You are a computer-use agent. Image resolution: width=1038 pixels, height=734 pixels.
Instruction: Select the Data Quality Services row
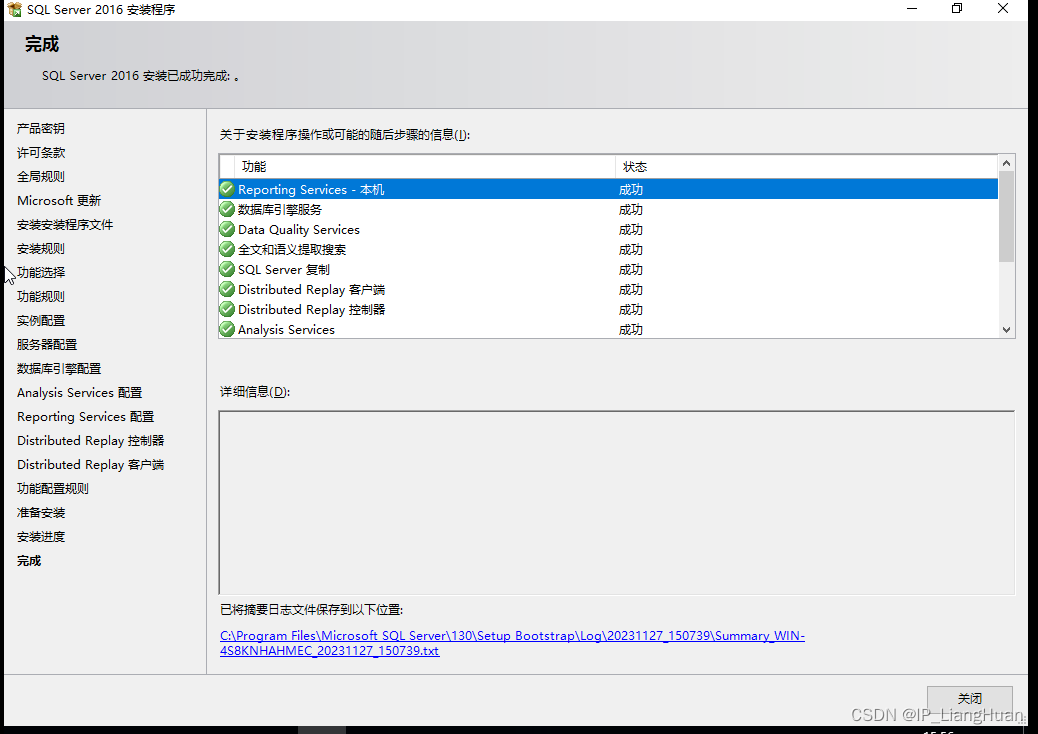click(608, 229)
